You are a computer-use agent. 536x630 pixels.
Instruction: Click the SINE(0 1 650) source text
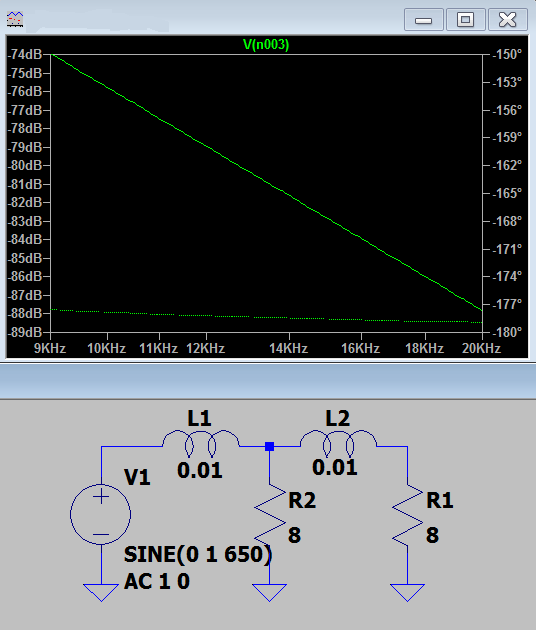[x=198, y=554]
